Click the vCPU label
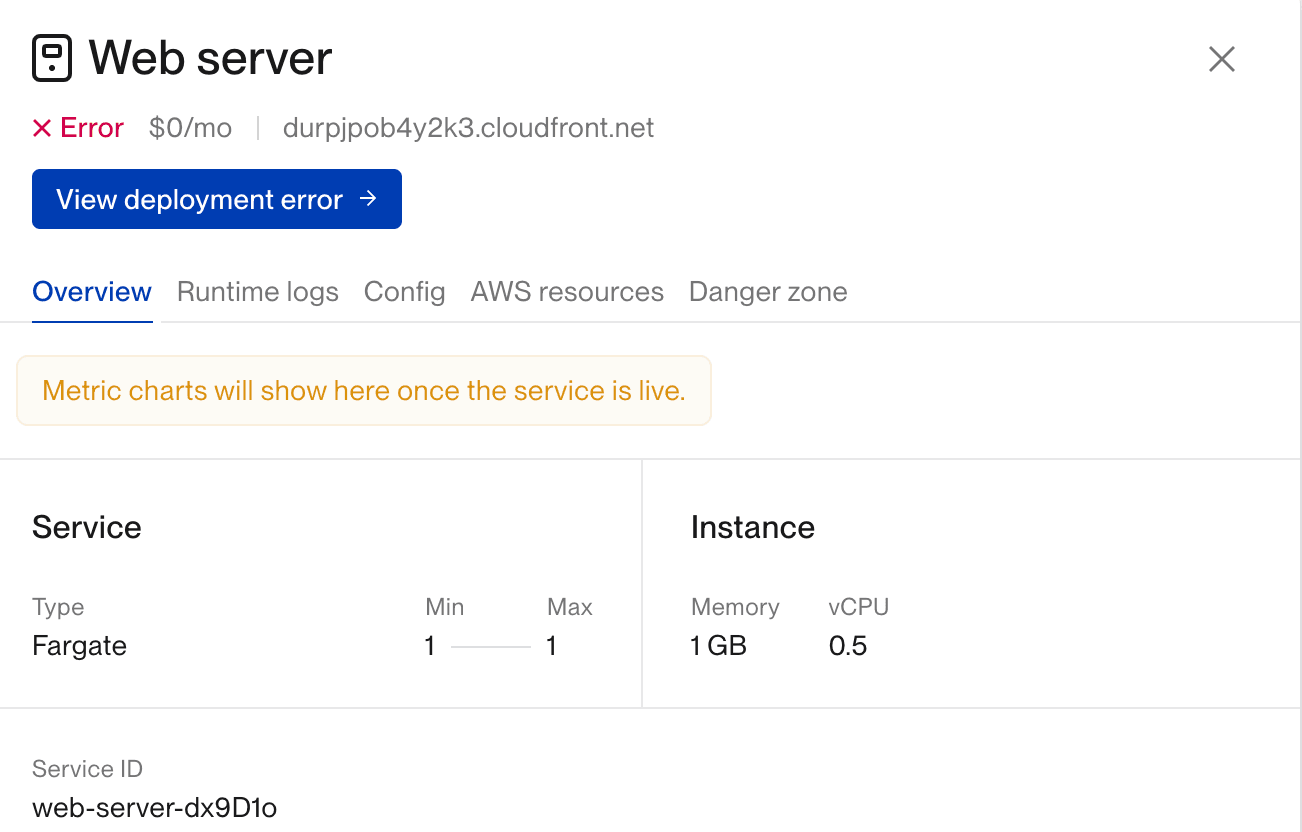The height and width of the screenshot is (832, 1302). 859,607
